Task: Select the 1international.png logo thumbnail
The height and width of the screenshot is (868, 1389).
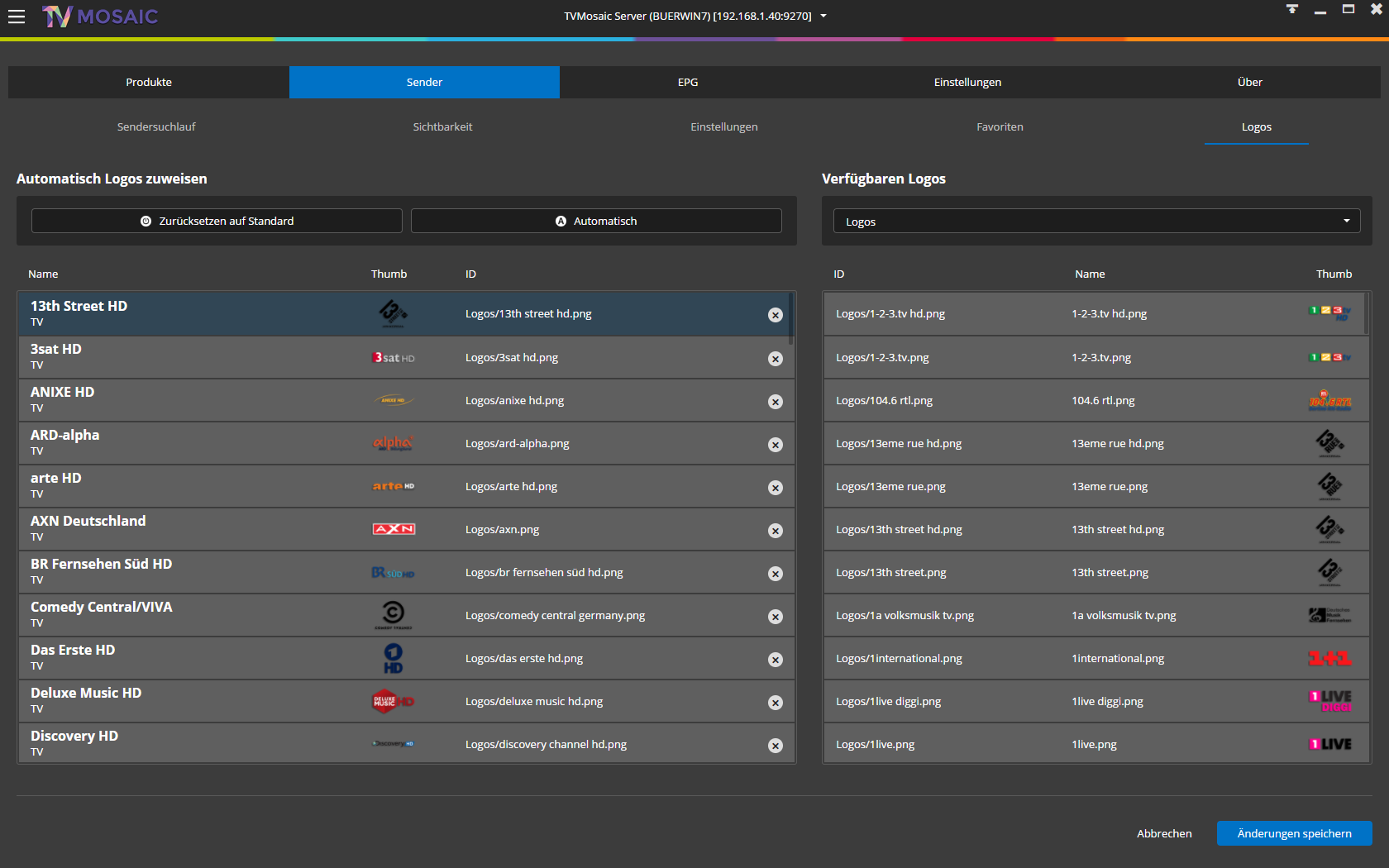Action: [x=1329, y=658]
